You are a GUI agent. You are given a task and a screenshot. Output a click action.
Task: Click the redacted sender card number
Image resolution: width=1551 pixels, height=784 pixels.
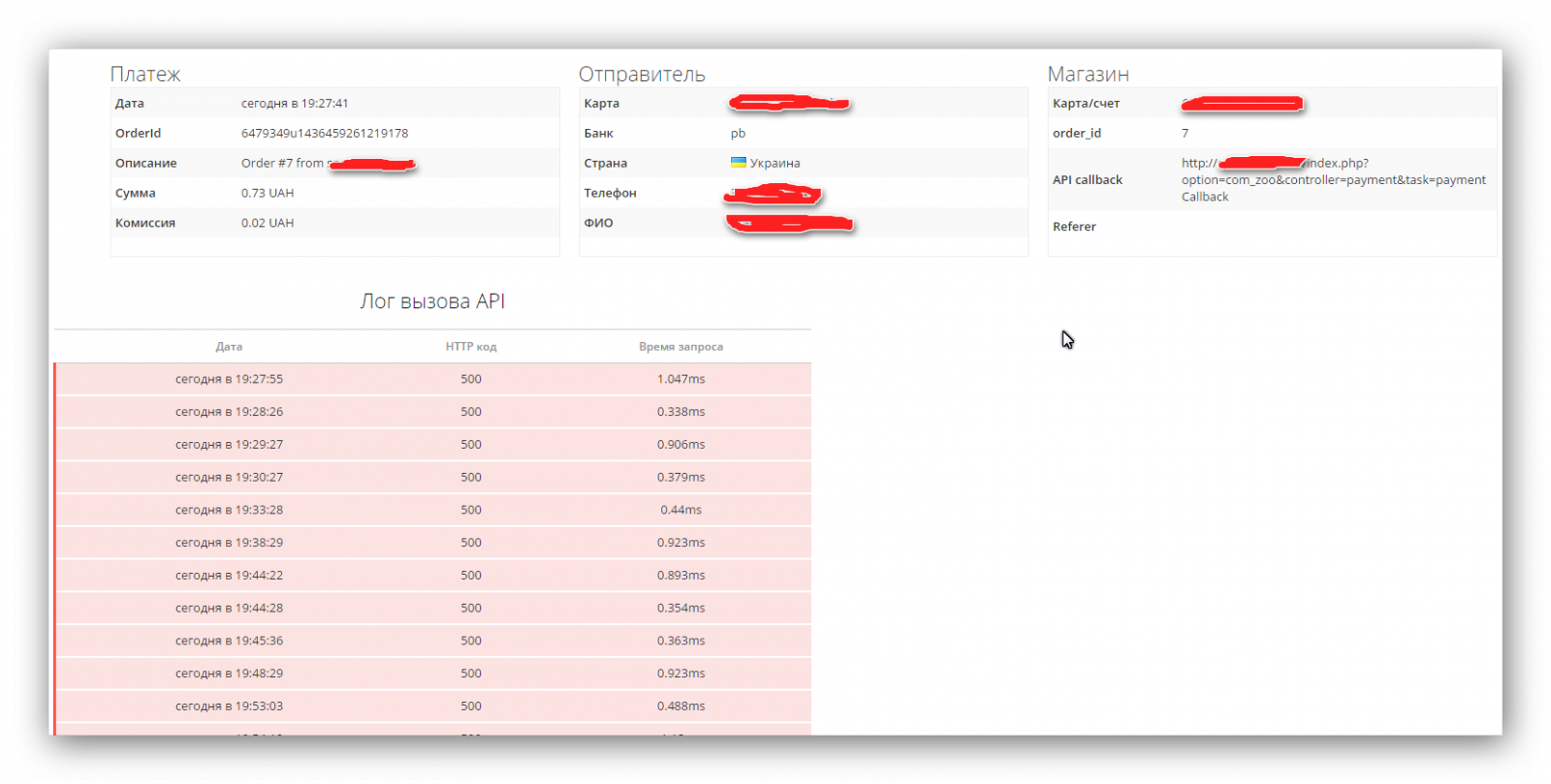[x=789, y=103]
